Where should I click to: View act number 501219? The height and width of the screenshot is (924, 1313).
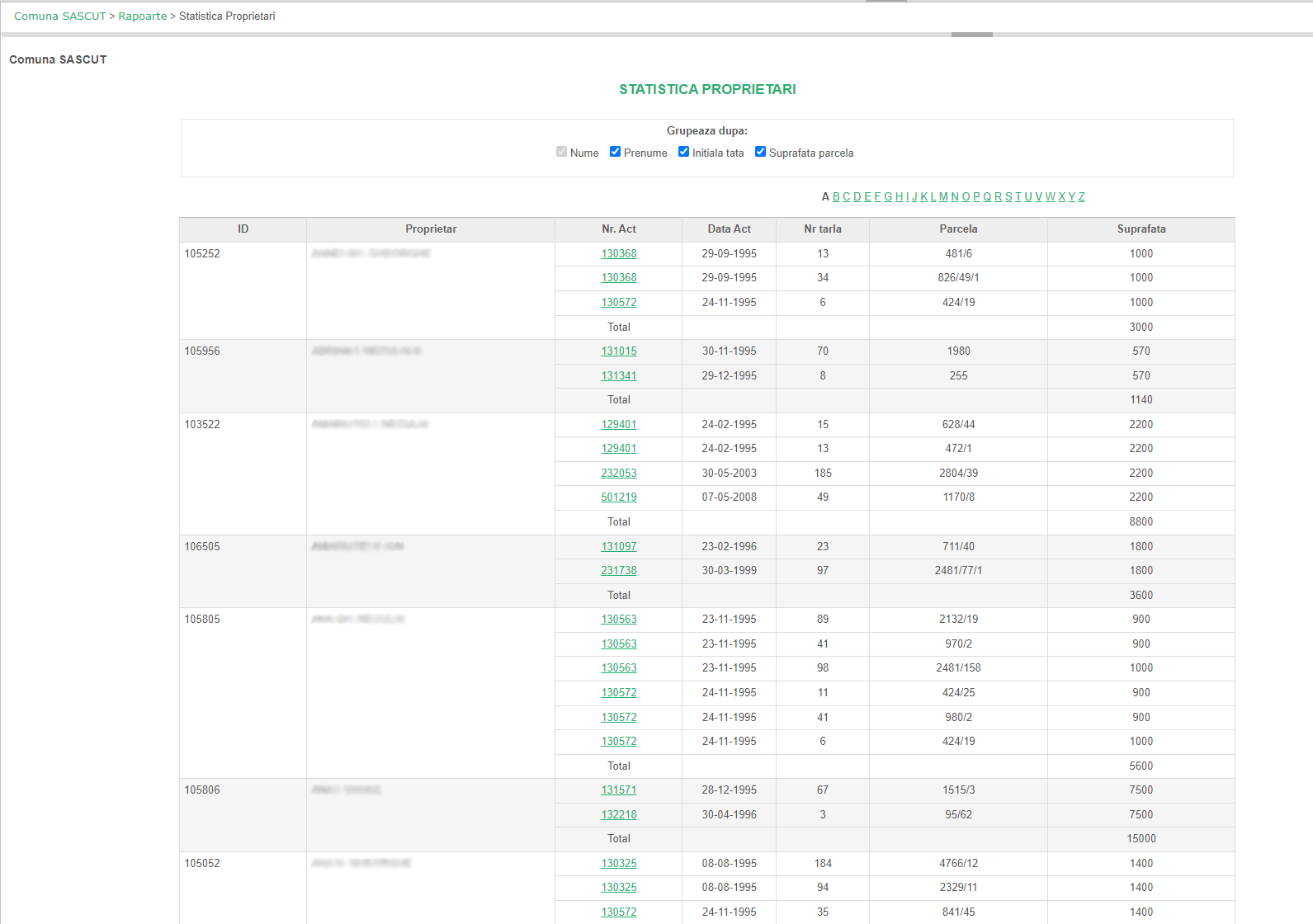pos(619,497)
